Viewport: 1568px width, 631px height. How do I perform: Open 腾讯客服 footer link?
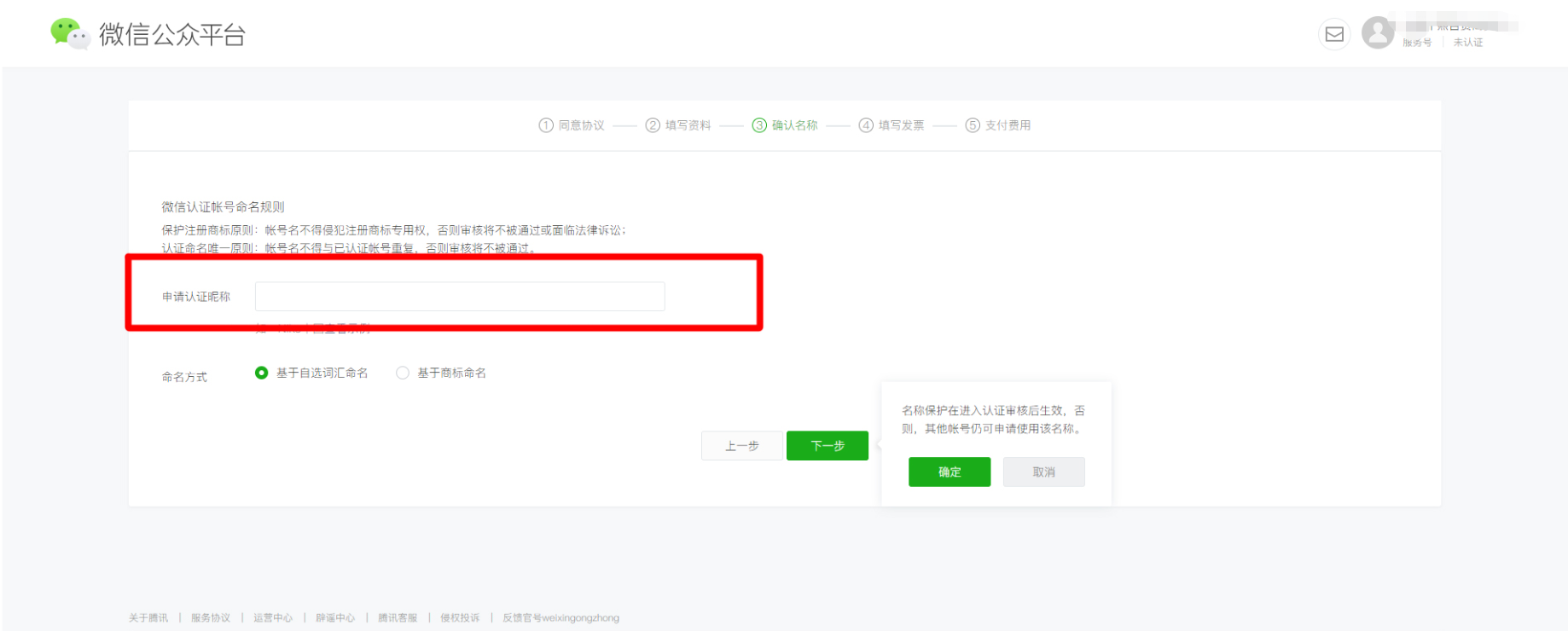(x=398, y=618)
